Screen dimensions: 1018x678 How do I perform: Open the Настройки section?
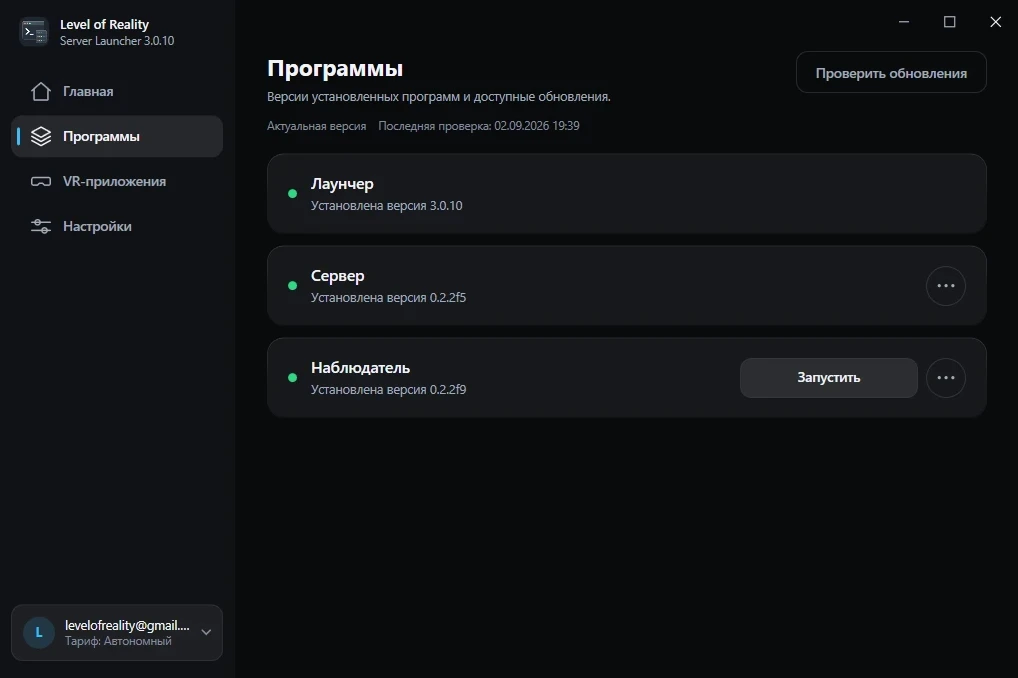tap(117, 226)
